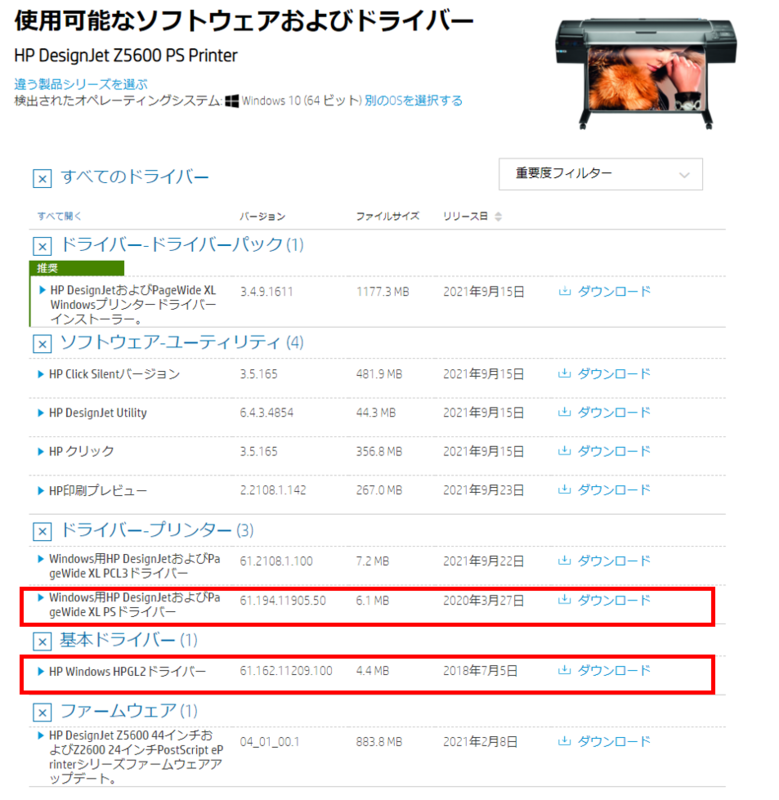Image resolution: width=779 pixels, height=800 pixels.
Task: Click the HP Click Silentバージョン item name
Action: pos(114,374)
